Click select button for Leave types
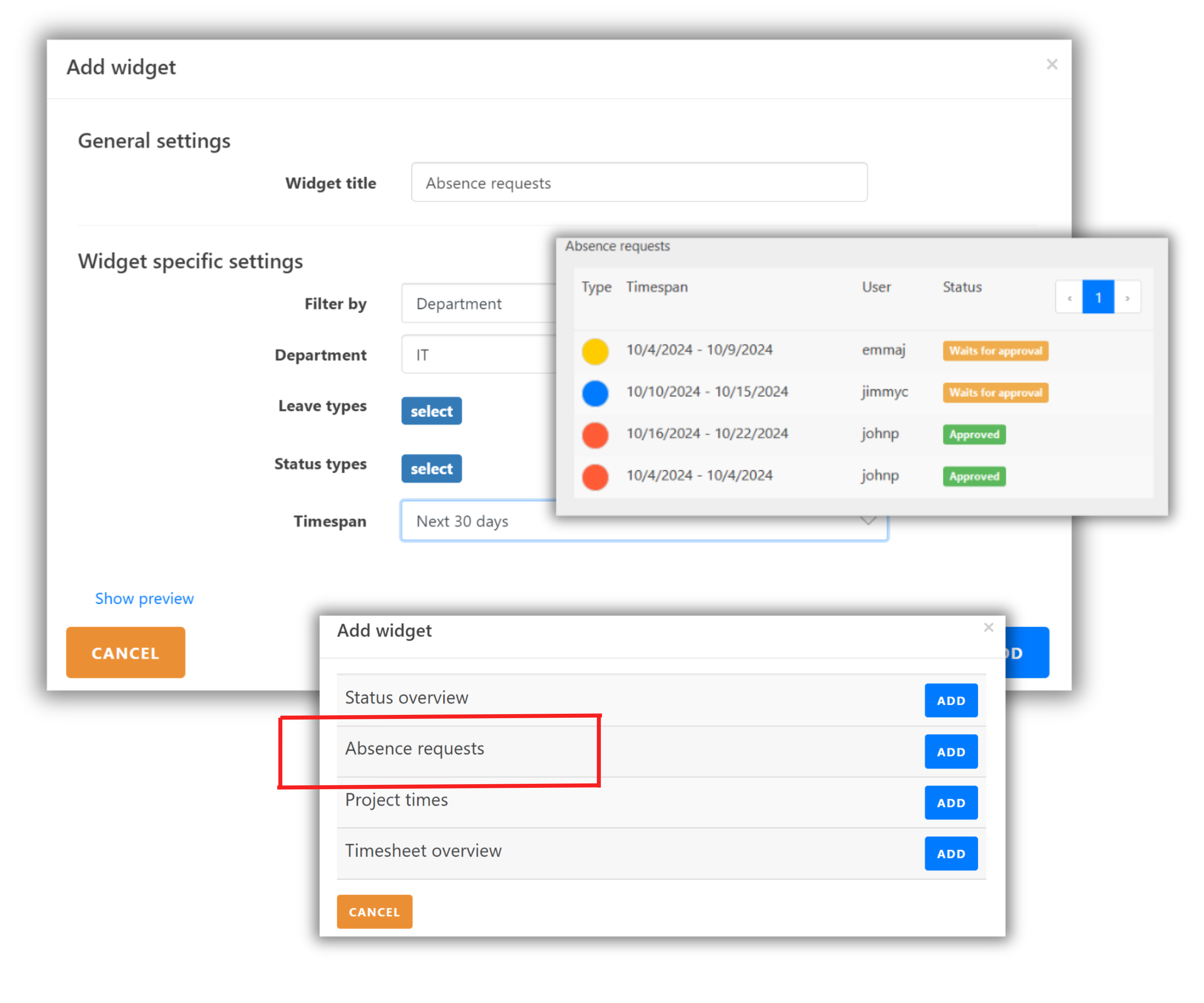This screenshot has height=1003, width=1204. click(x=431, y=411)
